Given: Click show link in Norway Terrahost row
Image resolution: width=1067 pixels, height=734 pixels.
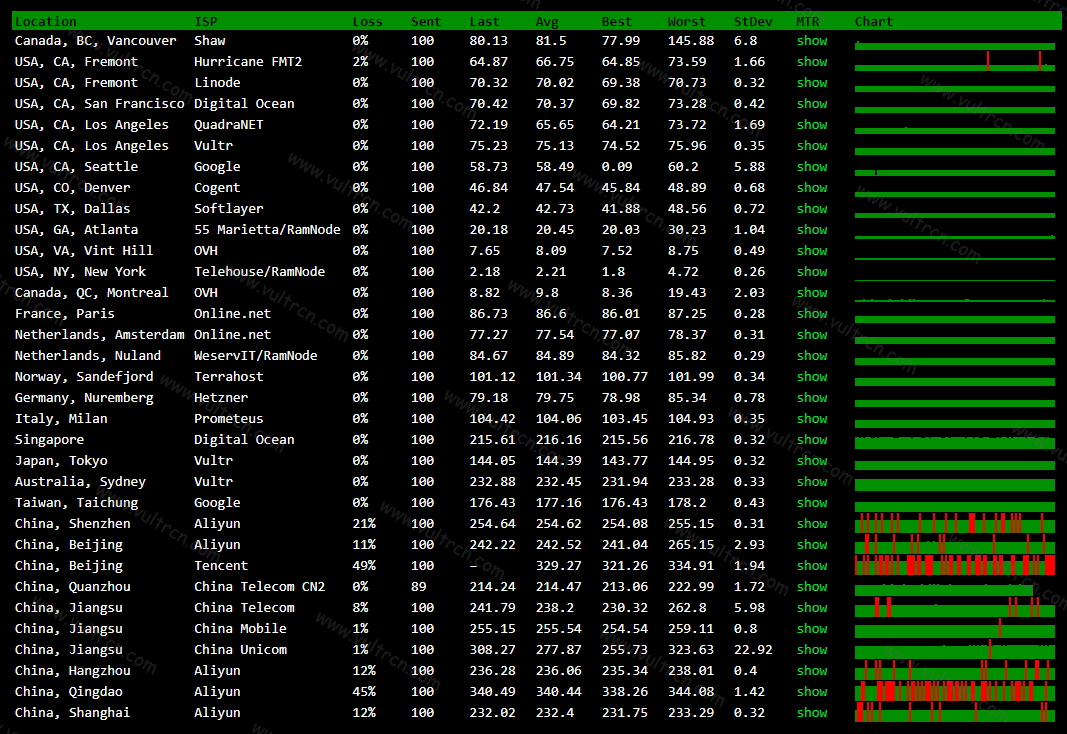Looking at the screenshot, I should (x=812, y=377).
